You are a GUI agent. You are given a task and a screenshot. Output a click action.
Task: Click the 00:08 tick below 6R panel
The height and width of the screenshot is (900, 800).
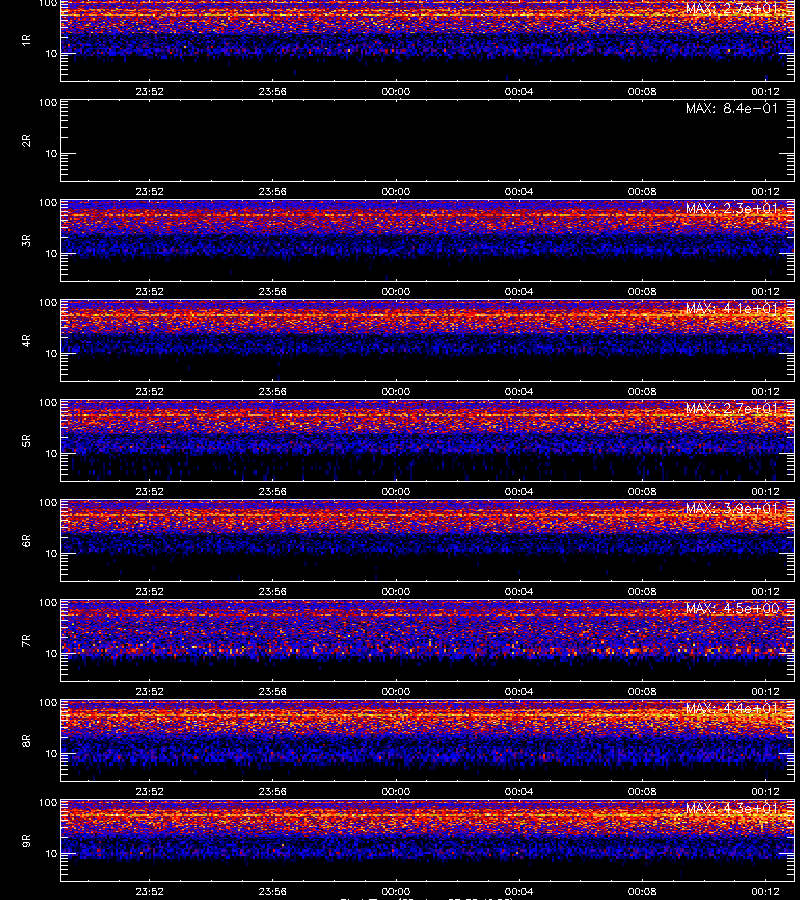pos(642,591)
